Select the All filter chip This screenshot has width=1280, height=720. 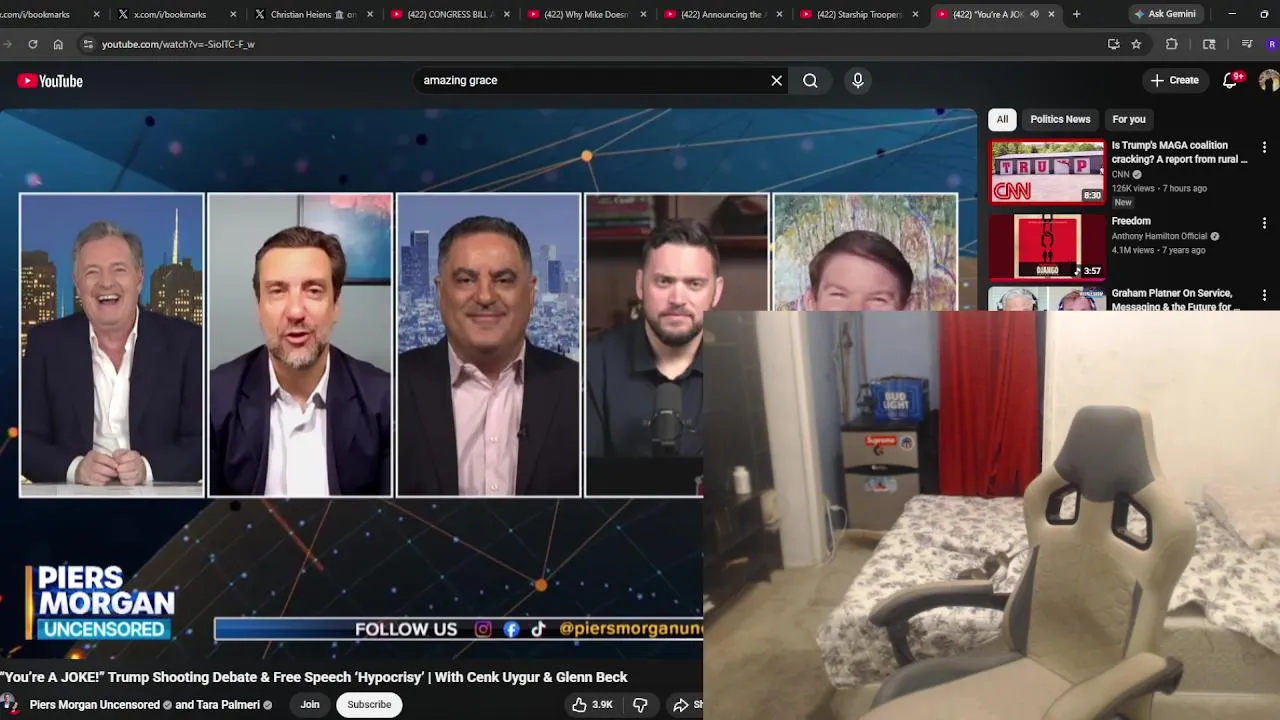point(1002,119)
